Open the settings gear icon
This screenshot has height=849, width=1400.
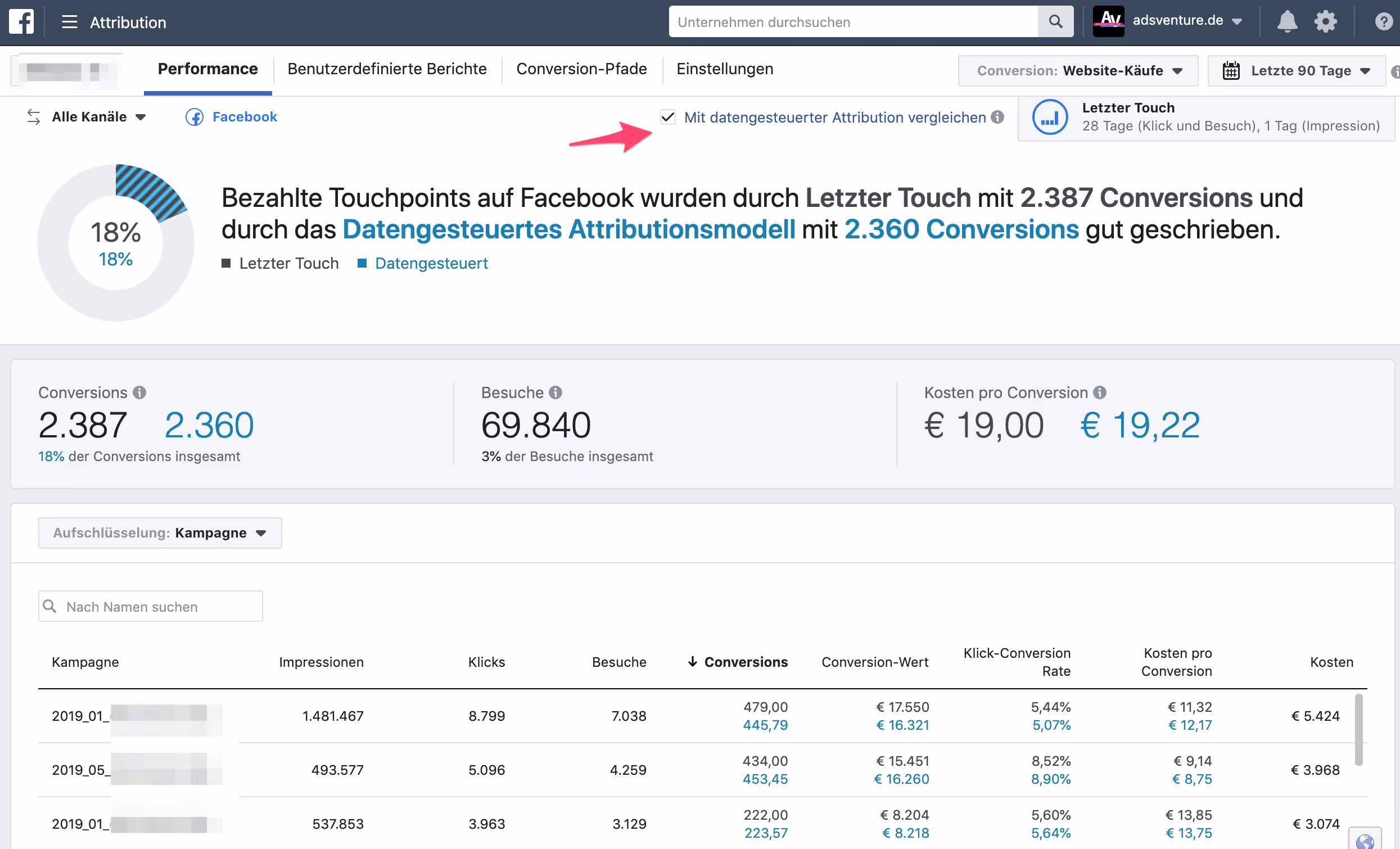[x=1326, y=21]
